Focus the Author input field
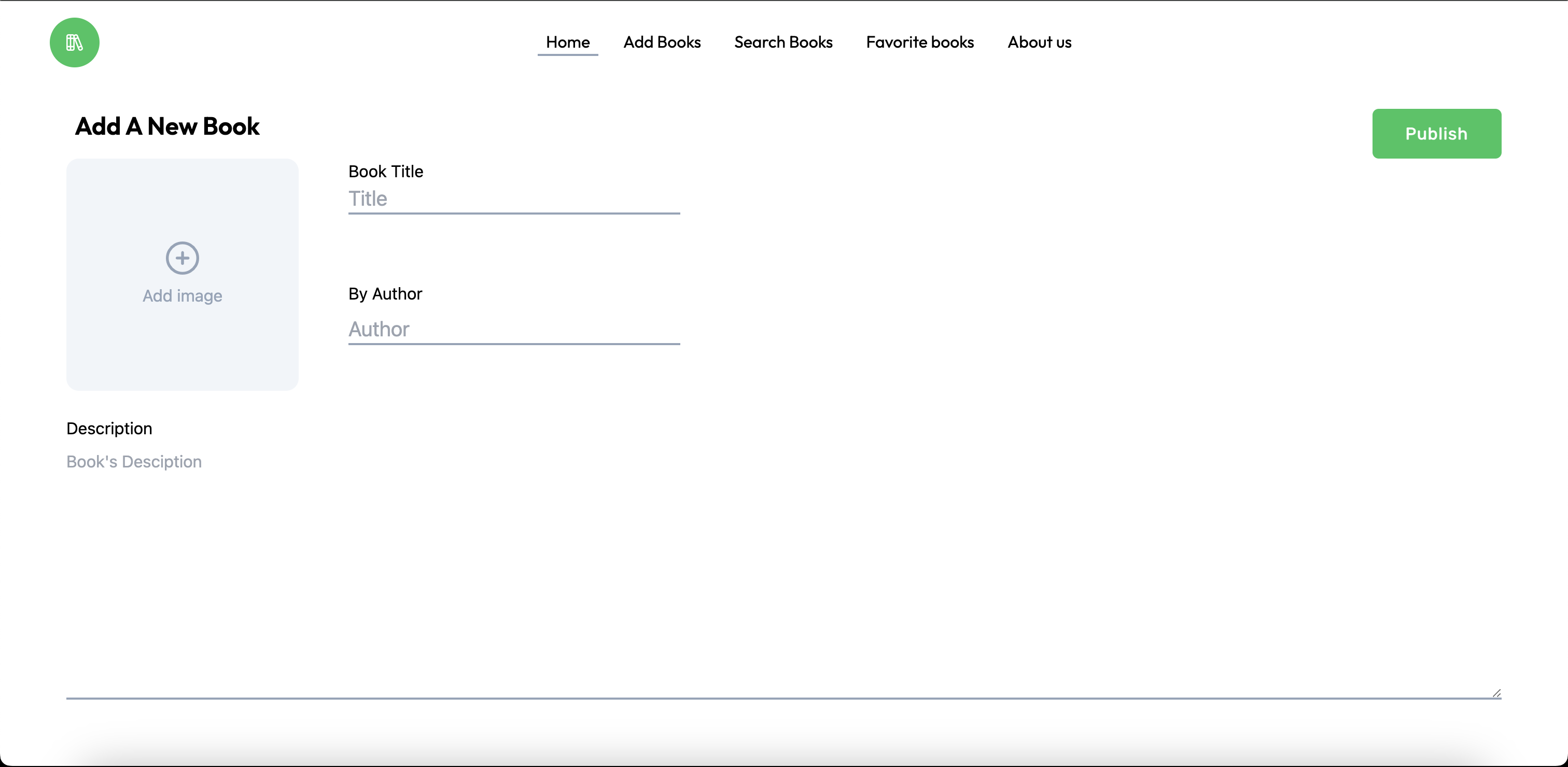This screenshot has height=767, width=1568. click(514, 330)
